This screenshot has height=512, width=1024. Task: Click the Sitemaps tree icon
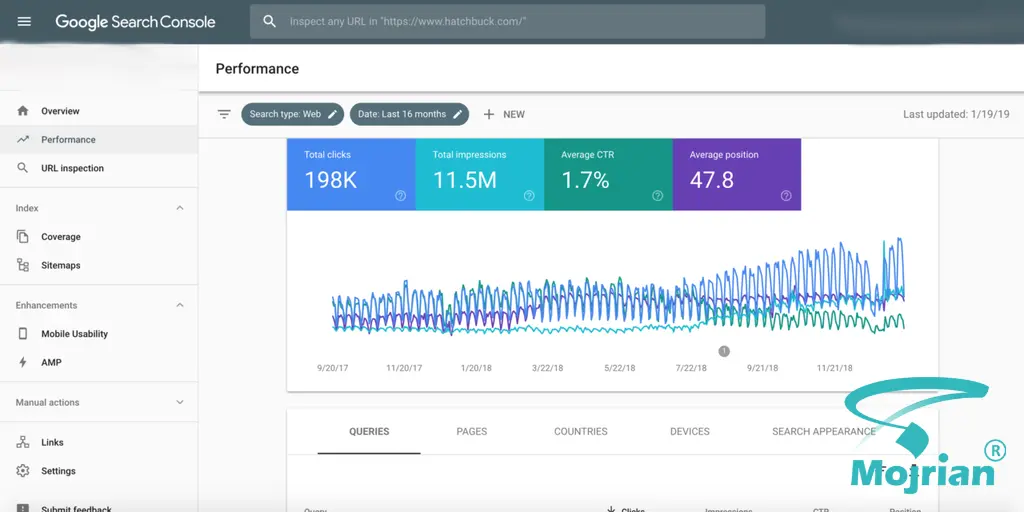[23, 265]
